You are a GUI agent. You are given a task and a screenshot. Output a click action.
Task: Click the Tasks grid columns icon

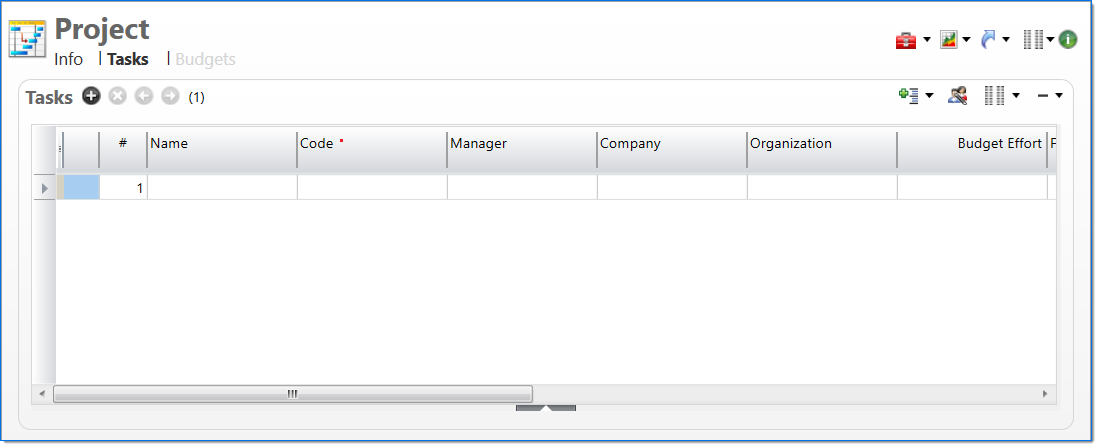[994, 95]
